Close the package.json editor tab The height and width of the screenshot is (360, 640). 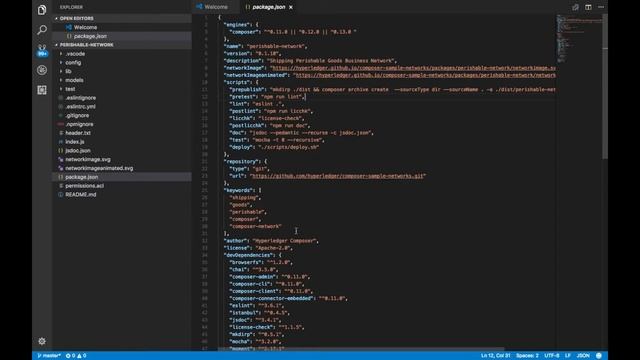point(291,7)
